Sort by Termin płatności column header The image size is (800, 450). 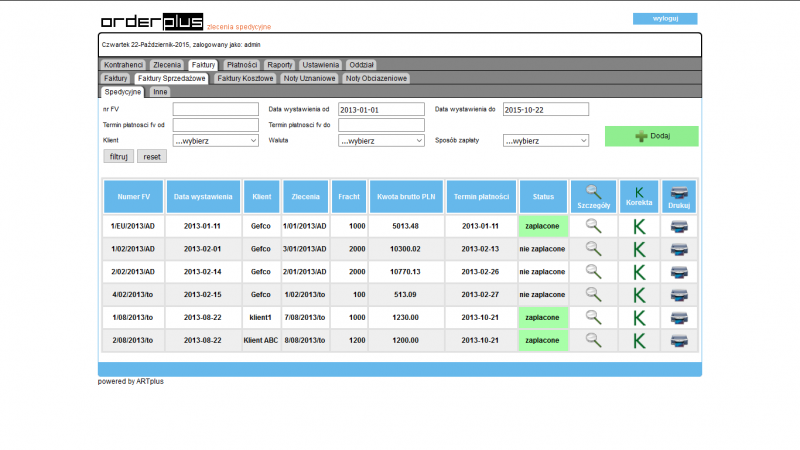click(481, 196)
